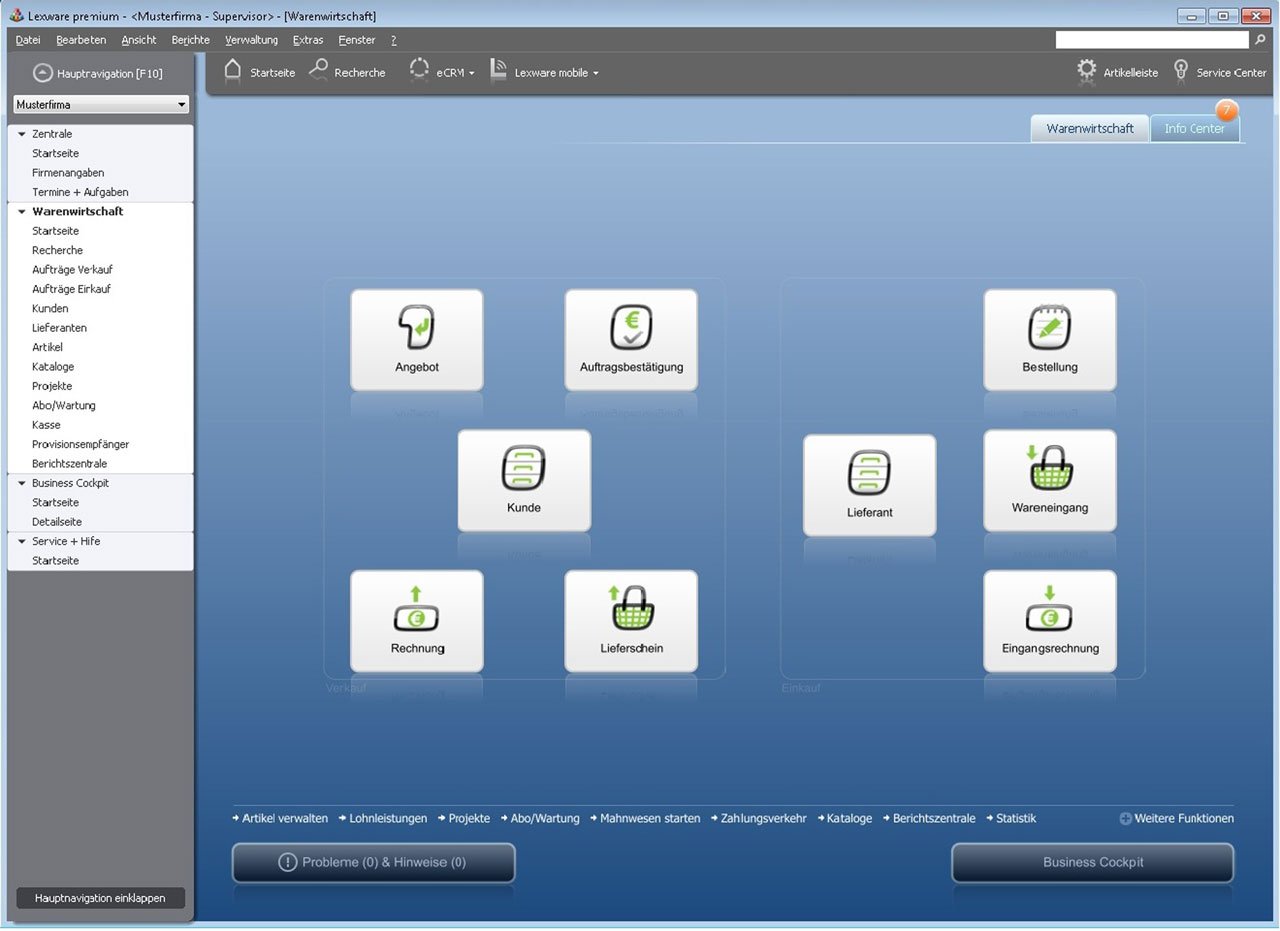The image size is (1280, 931).
Task: Open the Verwaltung menu
Action: tap(252, 40)
